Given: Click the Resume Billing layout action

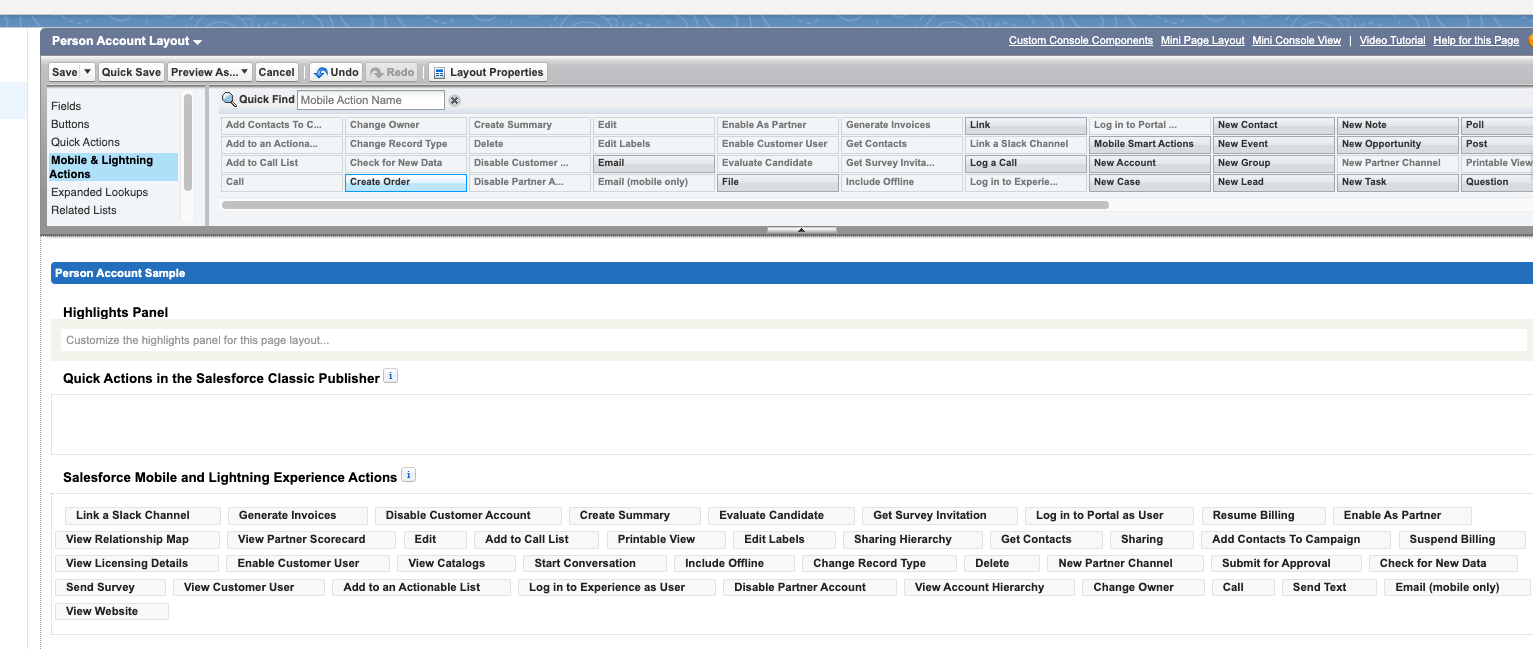Looking at the screenshot, I should [1263, 515].
